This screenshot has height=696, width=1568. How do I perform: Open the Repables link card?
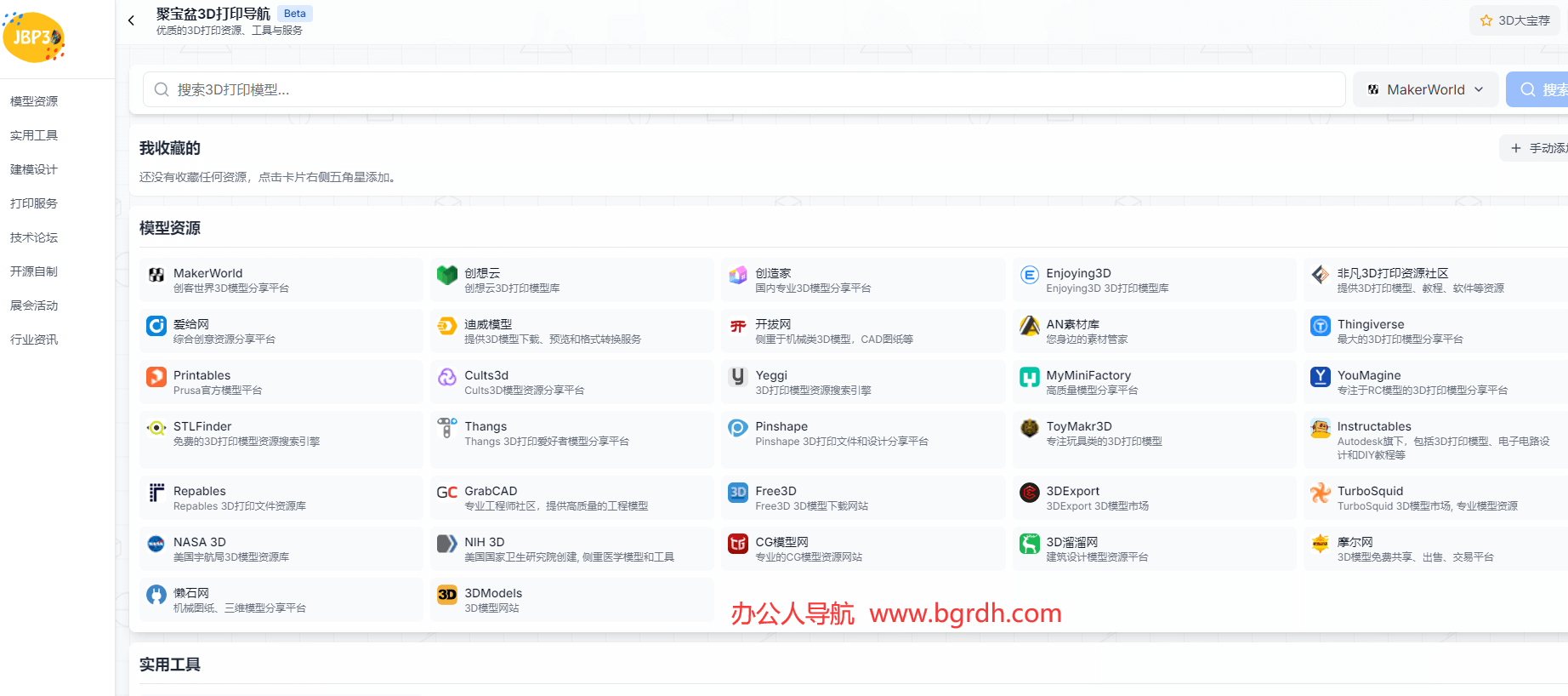[x=281, y=498]
